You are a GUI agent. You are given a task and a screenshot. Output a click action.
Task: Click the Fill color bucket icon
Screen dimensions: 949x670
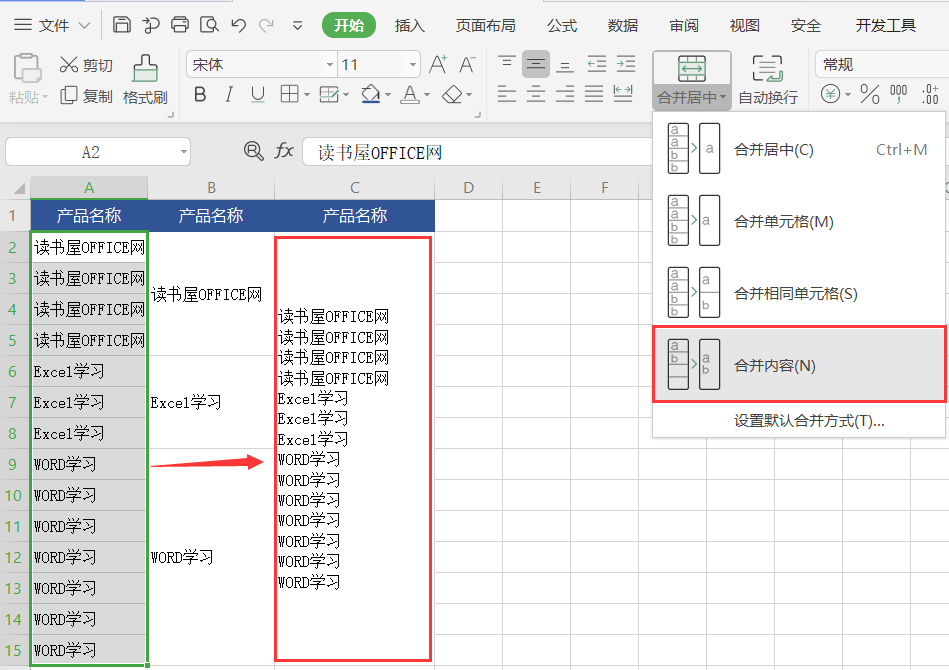point(370,94)
